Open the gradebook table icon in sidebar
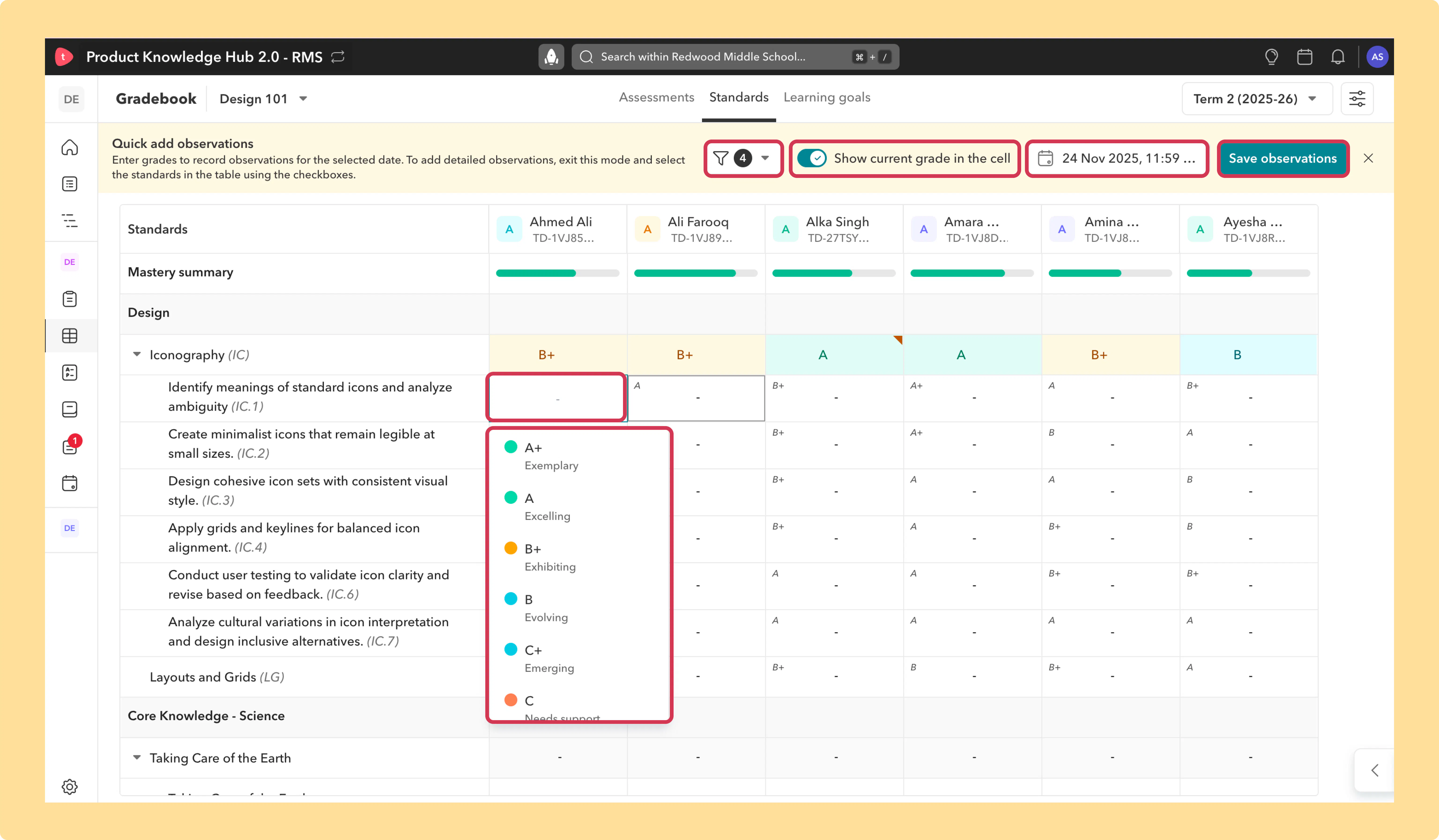This screenshot has width=1439, height=840. [70, 335]
